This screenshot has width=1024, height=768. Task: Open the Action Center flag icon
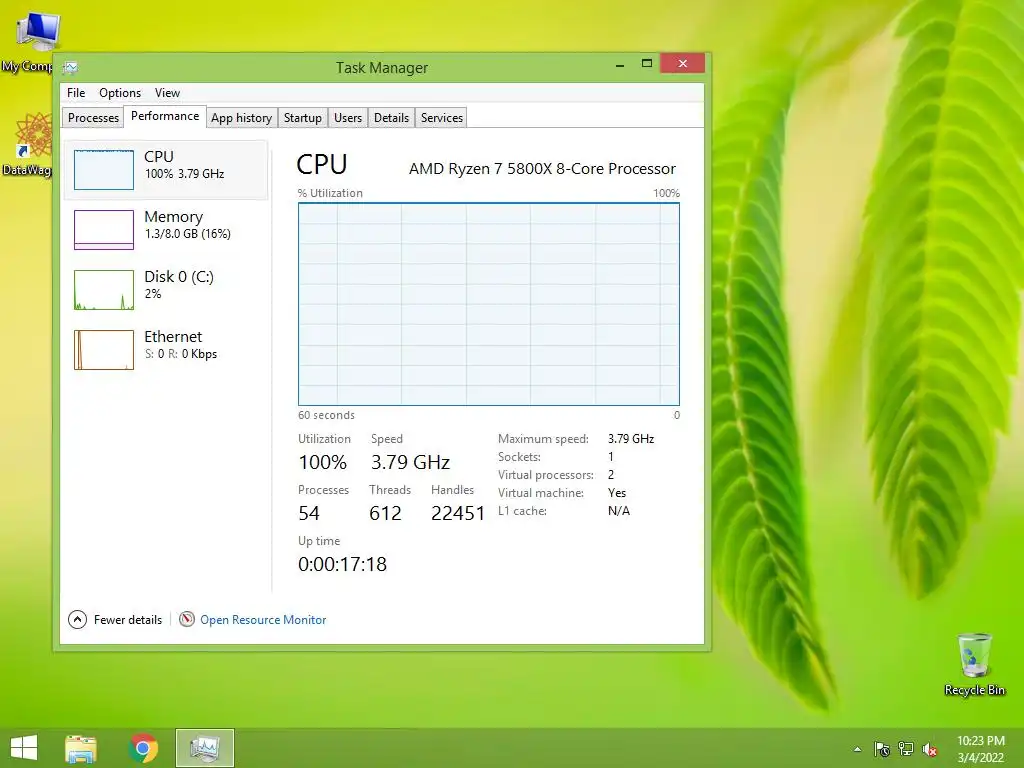click(x=882, y=749)
